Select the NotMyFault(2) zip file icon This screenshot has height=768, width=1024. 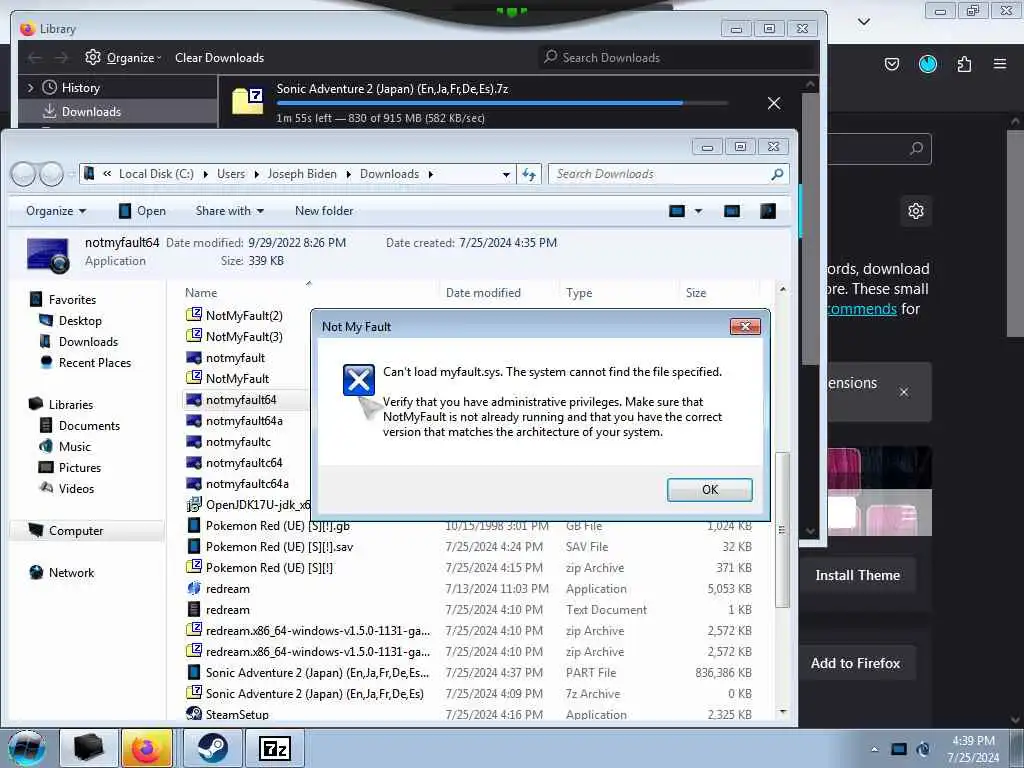click(x=193, y=315)
